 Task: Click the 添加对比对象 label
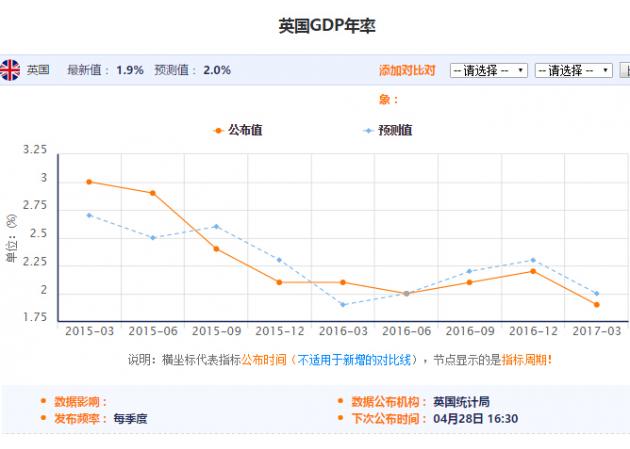(407, 84)
